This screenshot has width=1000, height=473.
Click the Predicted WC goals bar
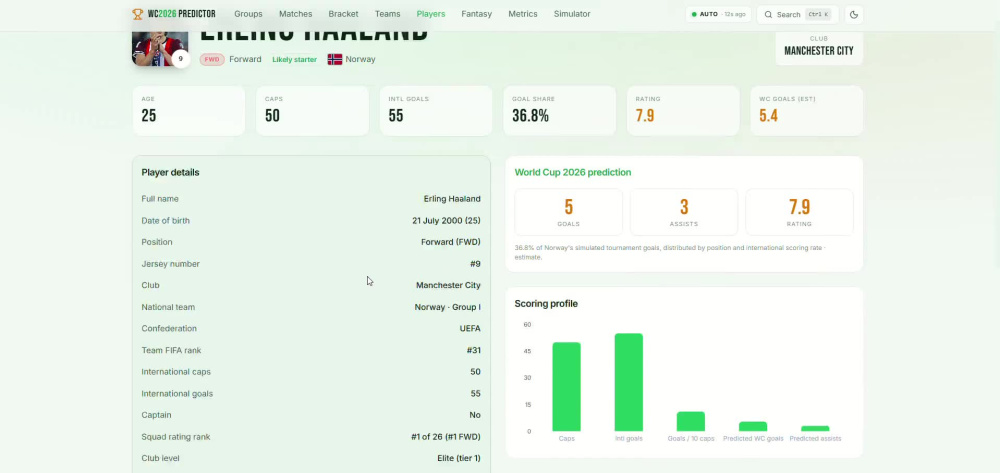pos(753,426)
